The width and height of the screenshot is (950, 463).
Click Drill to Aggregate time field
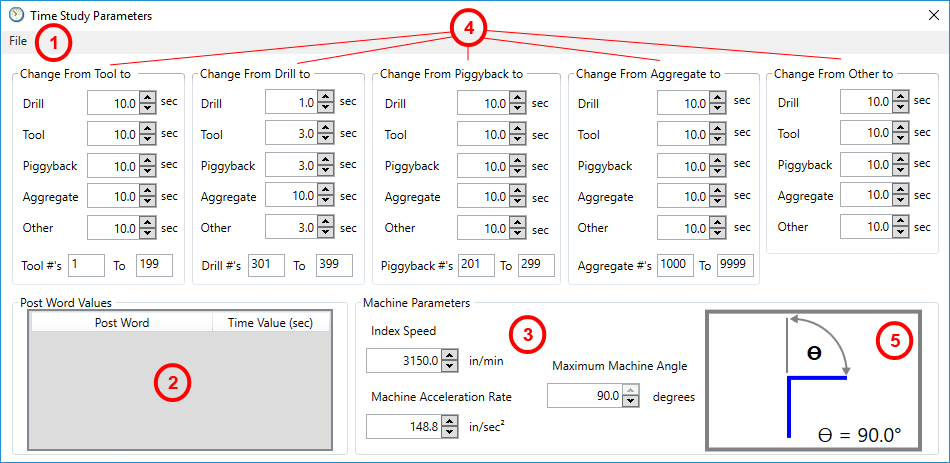click(290, 197)
